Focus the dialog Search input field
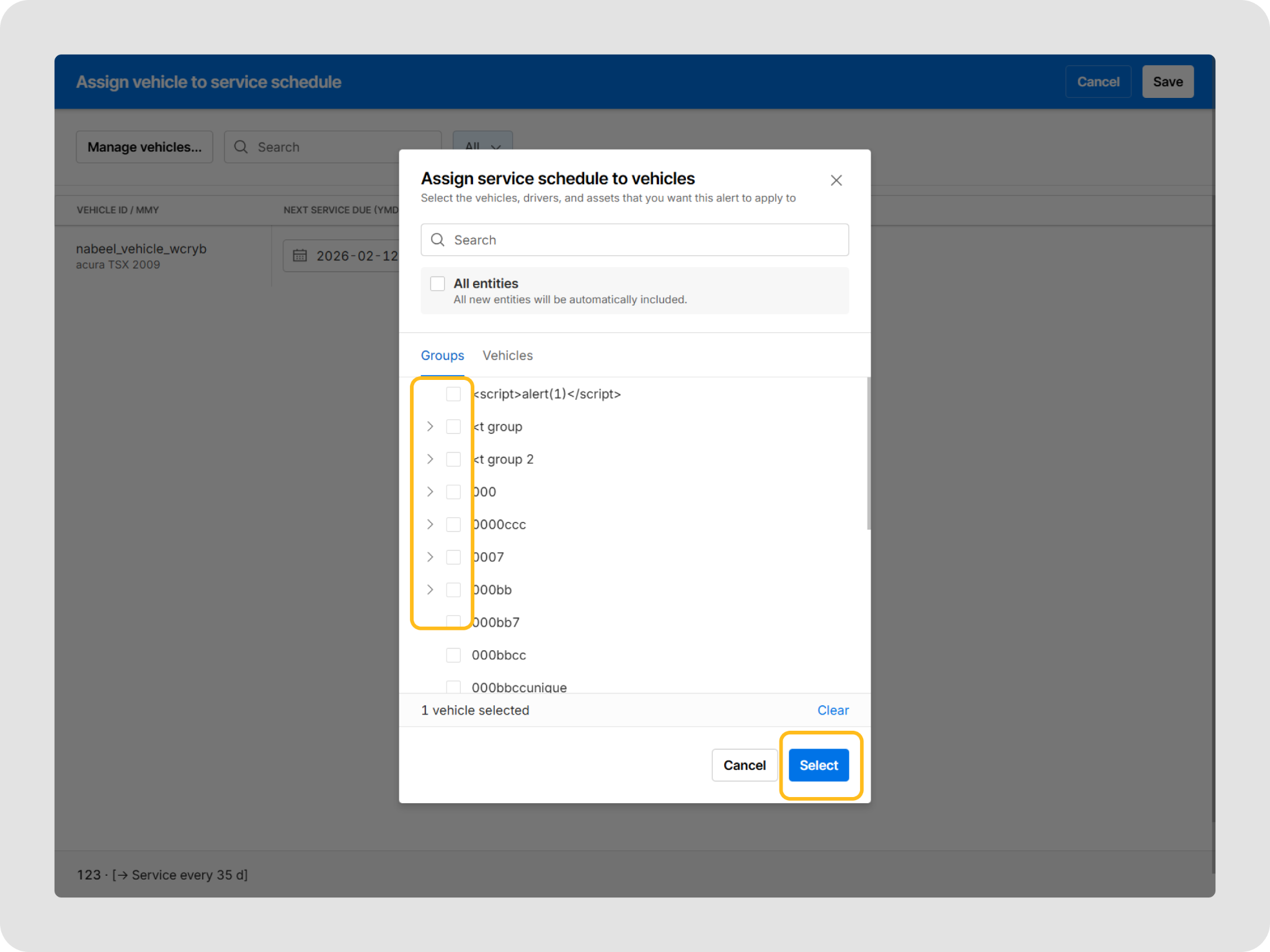The width and height of the screenshot is (1270, 952). (x=645, y=240)
